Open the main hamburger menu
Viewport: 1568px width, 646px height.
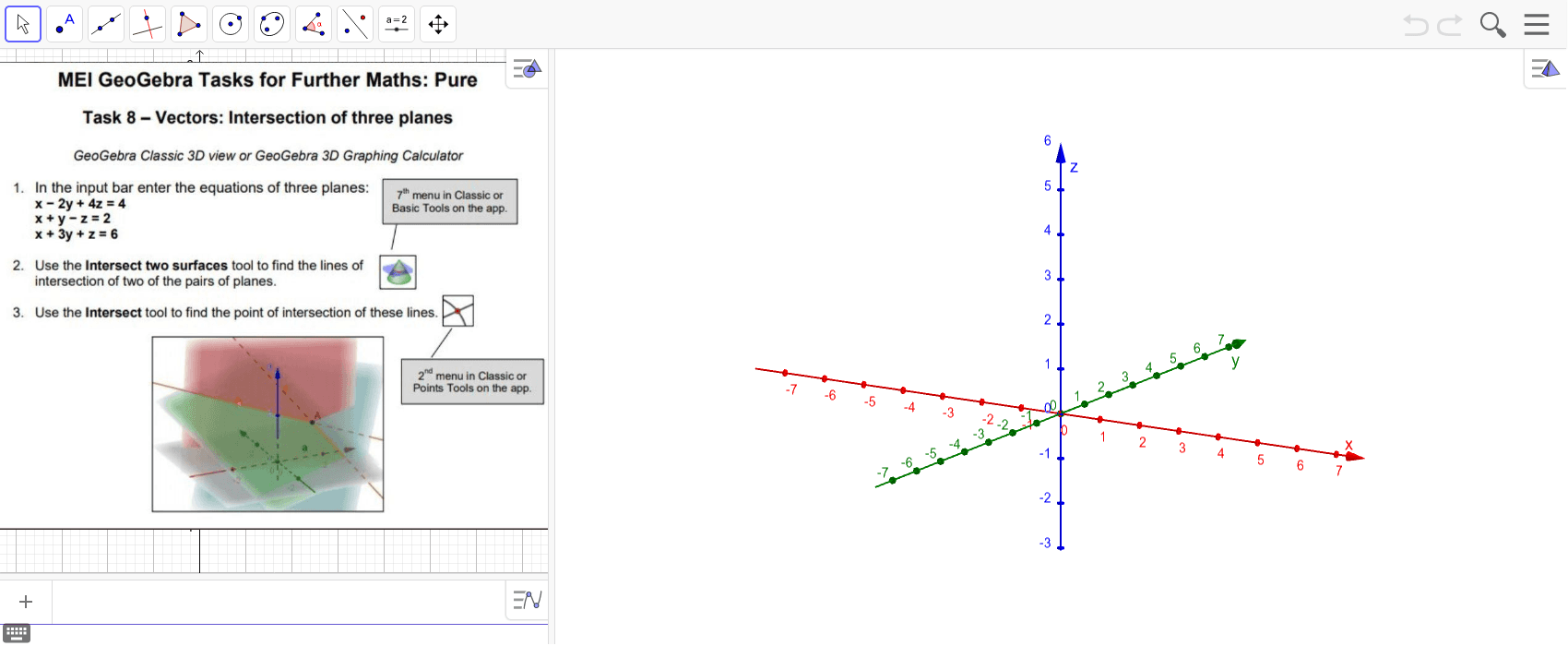point(1537,24)
